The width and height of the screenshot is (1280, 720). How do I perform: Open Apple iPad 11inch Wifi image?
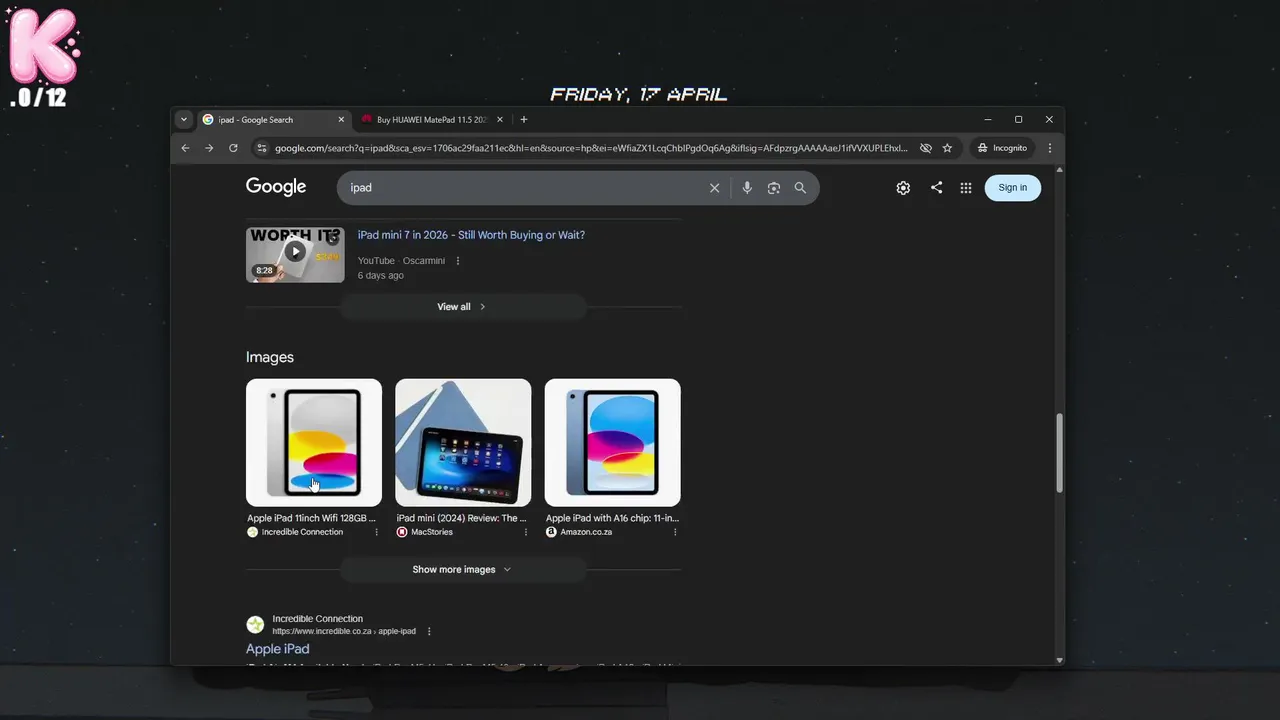314,442
